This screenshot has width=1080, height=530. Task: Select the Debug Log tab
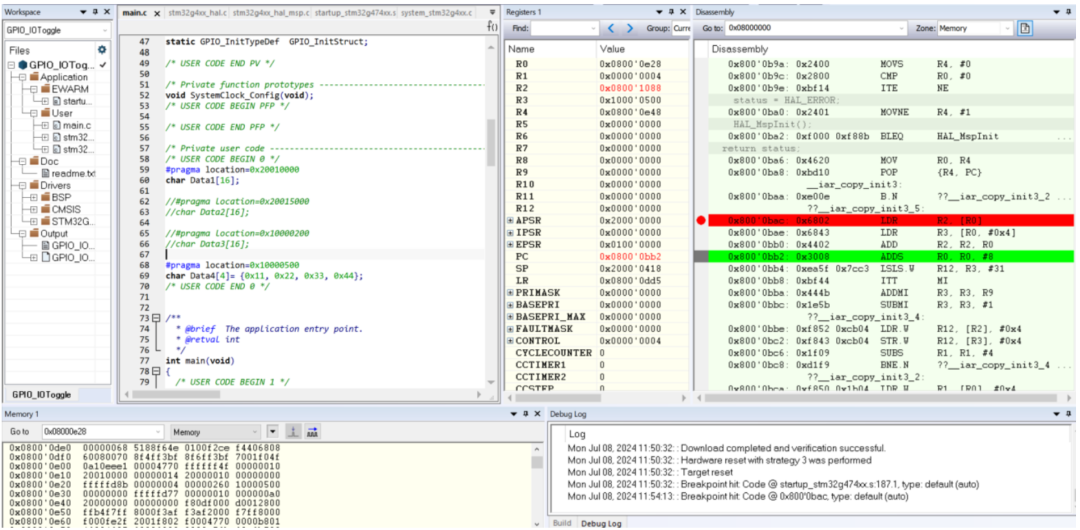tap(601, 523)
